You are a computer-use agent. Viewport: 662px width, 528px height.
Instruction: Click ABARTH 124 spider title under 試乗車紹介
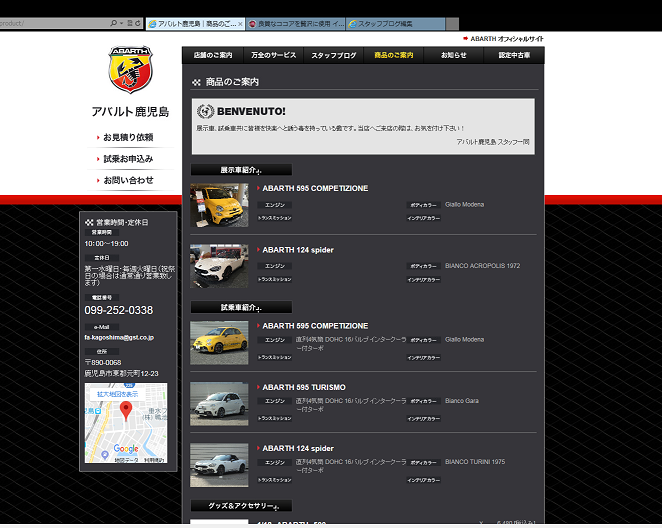click(298, 448)
